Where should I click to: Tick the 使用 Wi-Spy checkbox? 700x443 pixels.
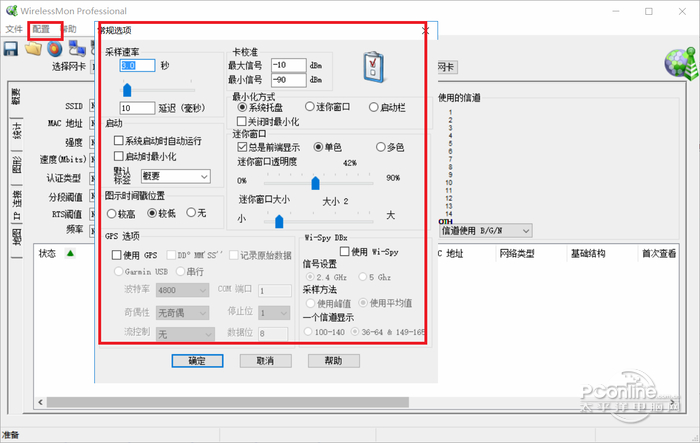[x=344, y=251]
